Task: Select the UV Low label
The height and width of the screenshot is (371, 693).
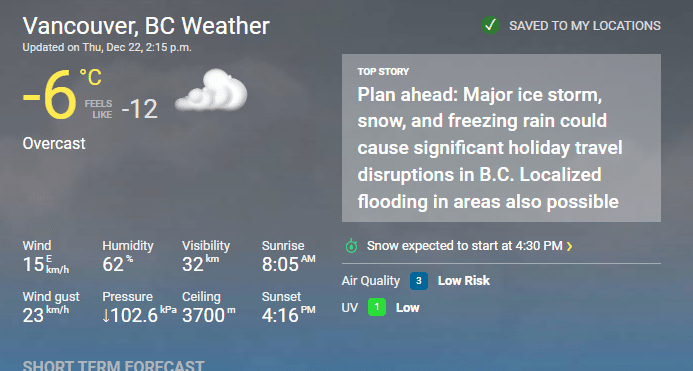Action: [407, 308]
